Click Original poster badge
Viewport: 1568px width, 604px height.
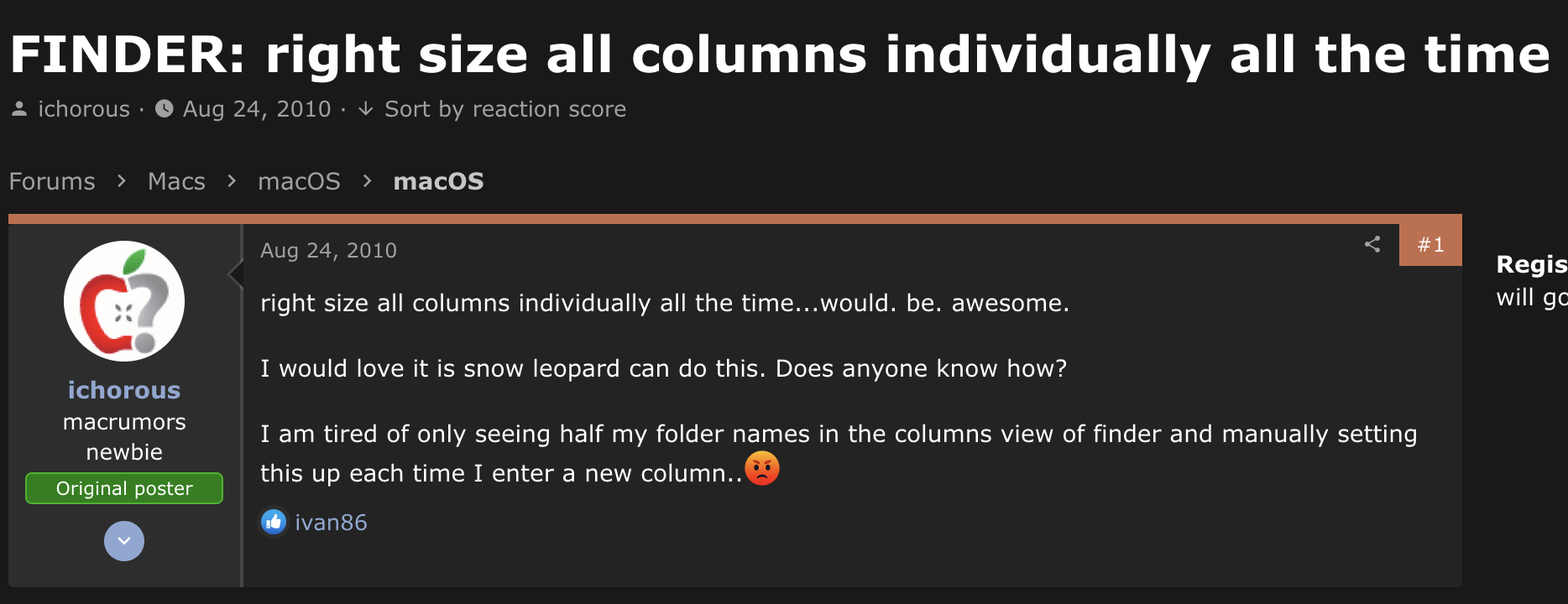pos(124,488)
